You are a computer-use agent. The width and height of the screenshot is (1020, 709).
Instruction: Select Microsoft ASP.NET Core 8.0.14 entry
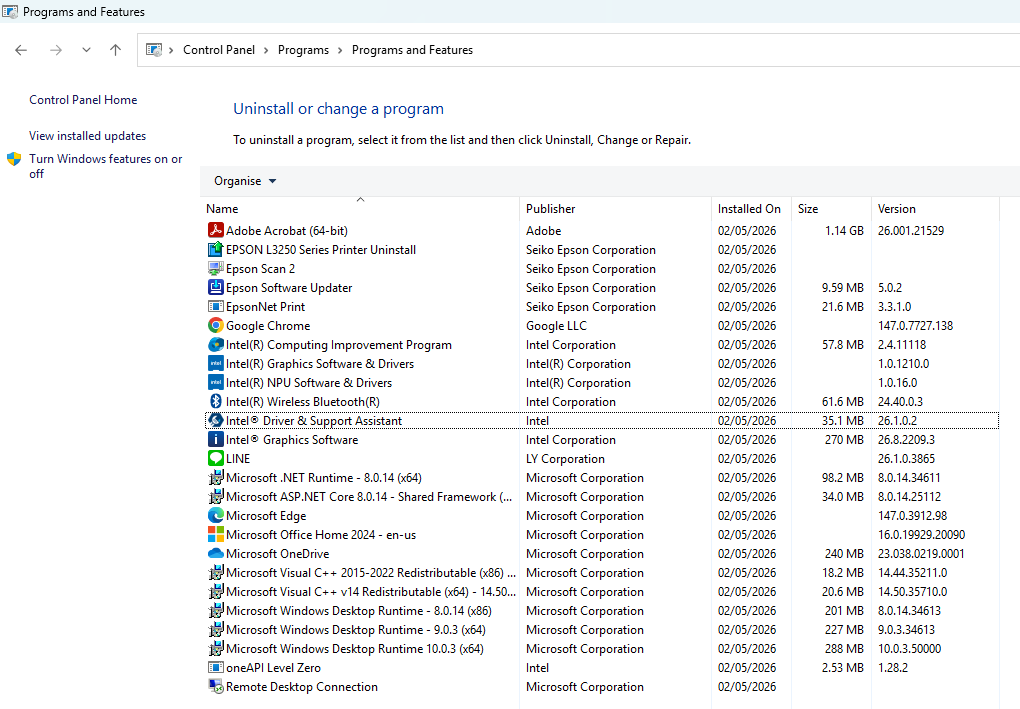pos(602,496)
